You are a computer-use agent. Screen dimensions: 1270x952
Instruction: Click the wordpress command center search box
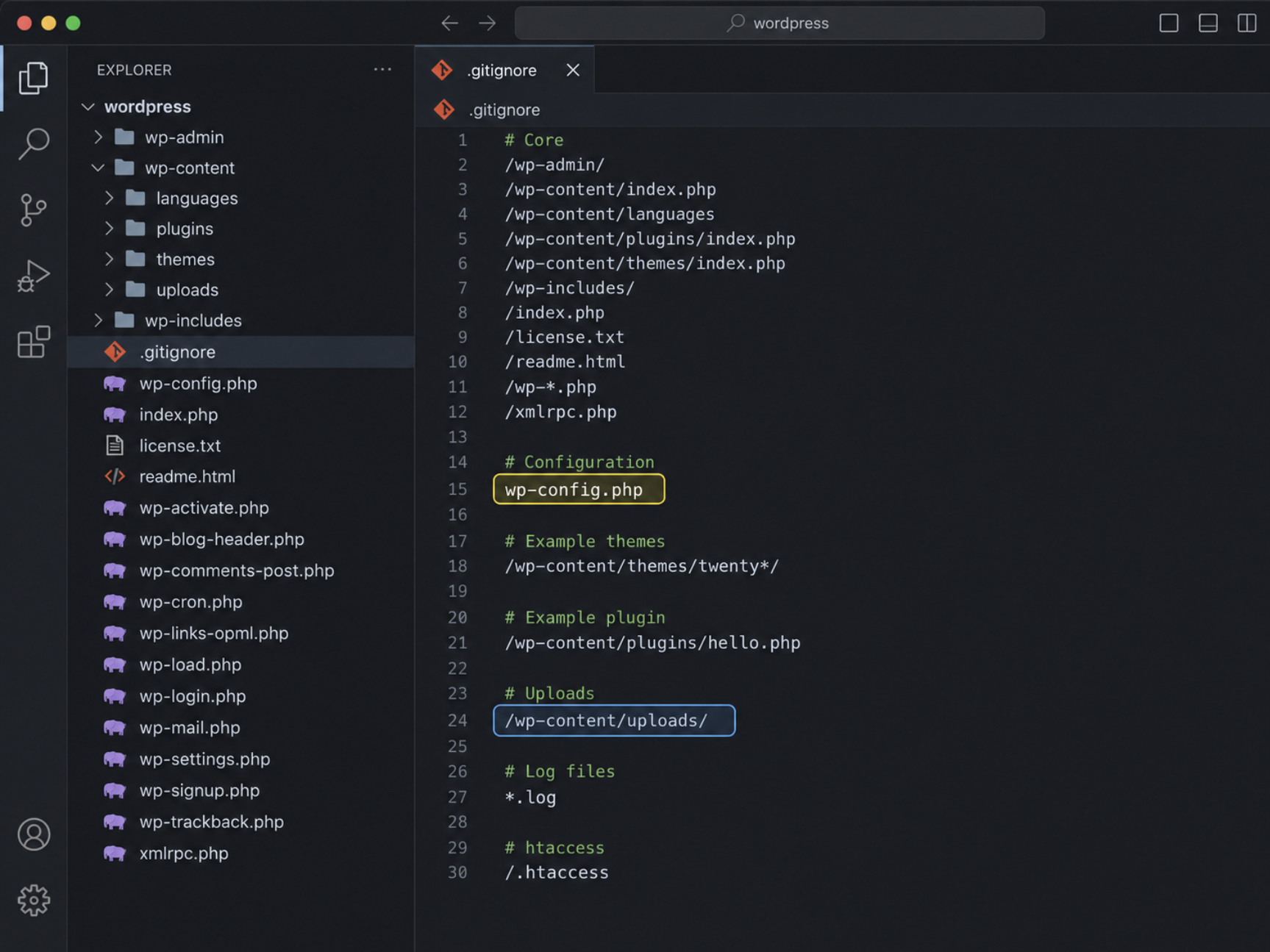(x=780, y=23)
